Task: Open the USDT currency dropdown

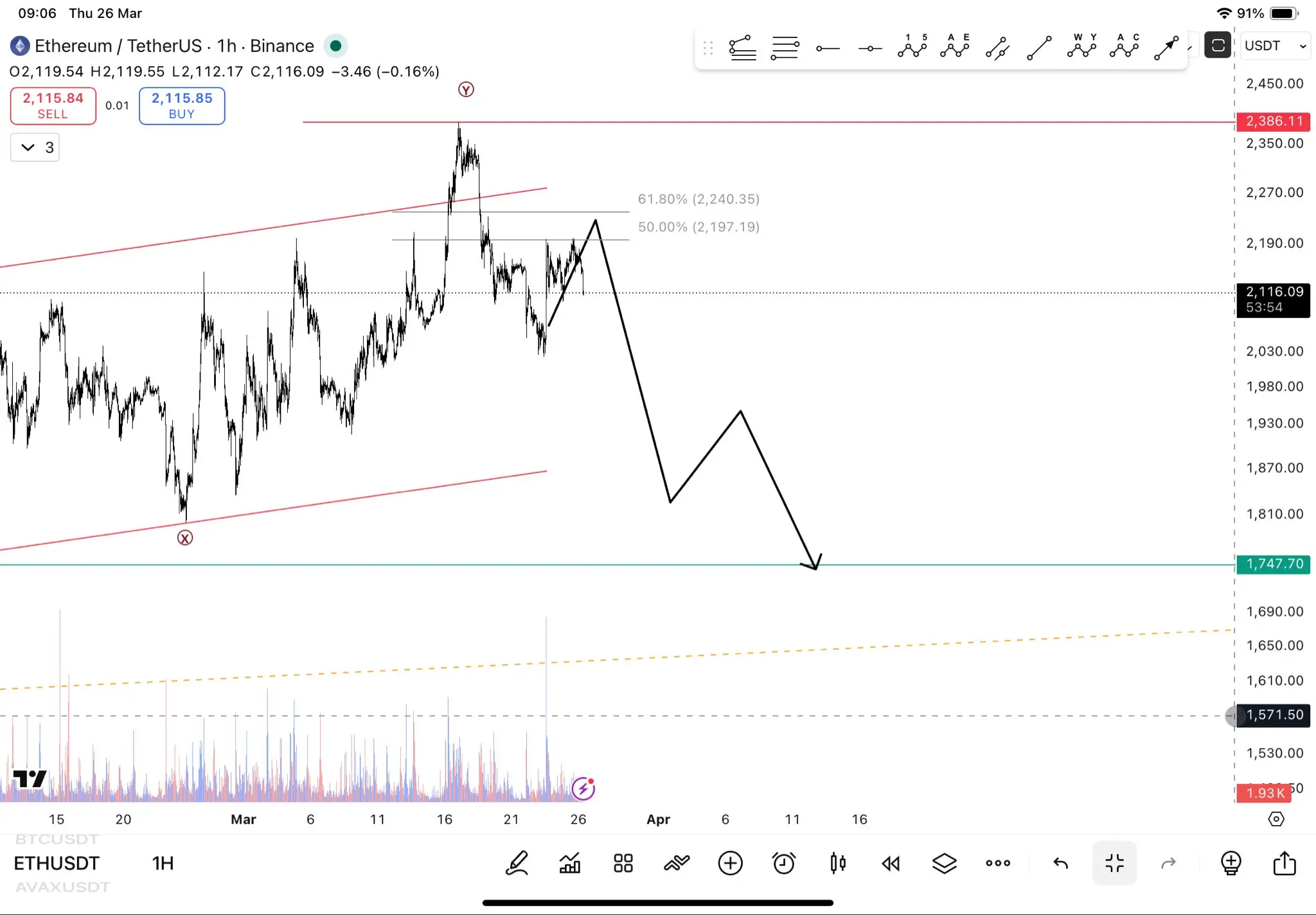Action: pos(1275,46)
